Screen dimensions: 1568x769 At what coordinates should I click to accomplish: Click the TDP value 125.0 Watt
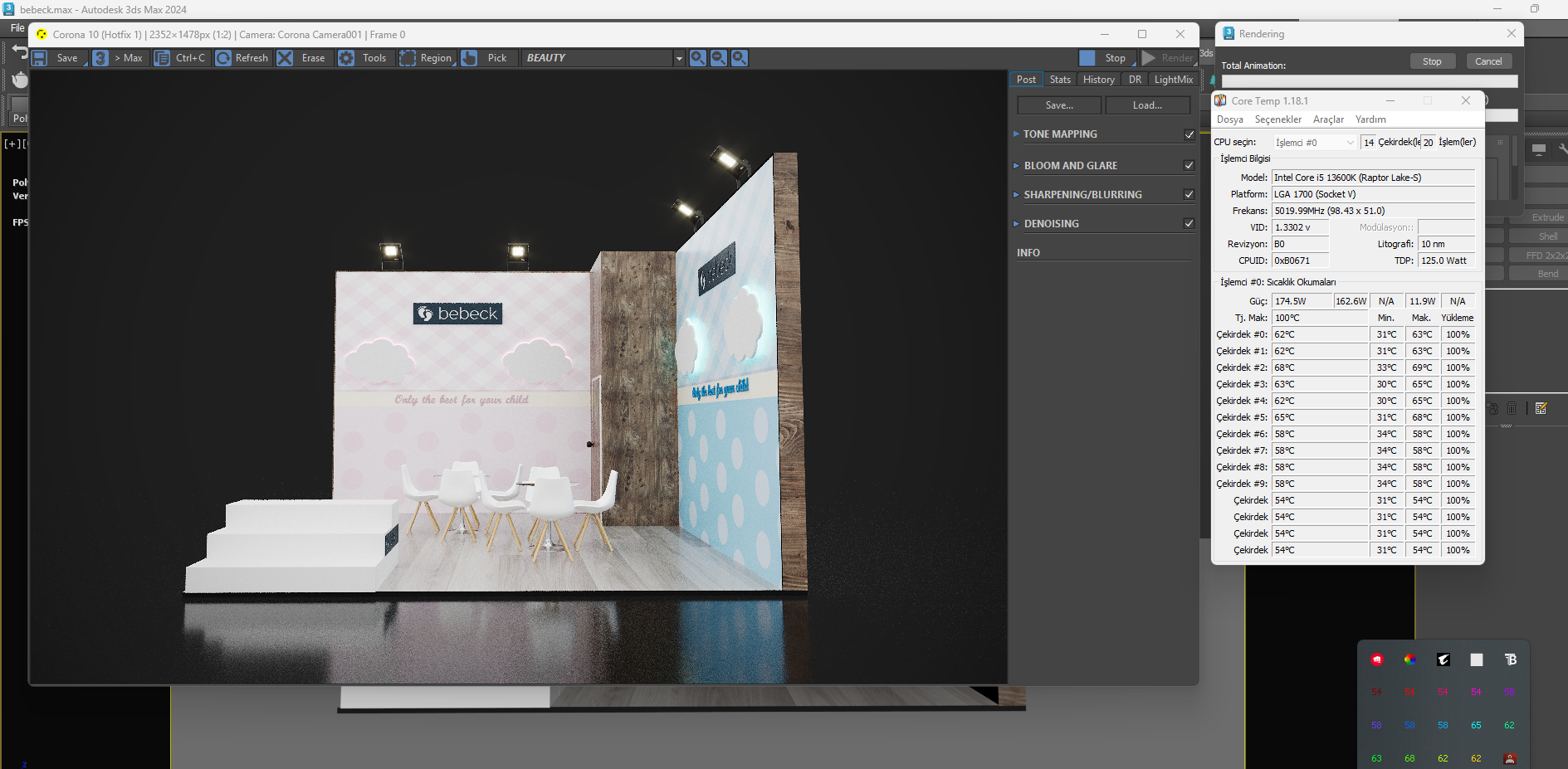[1447, 260]
